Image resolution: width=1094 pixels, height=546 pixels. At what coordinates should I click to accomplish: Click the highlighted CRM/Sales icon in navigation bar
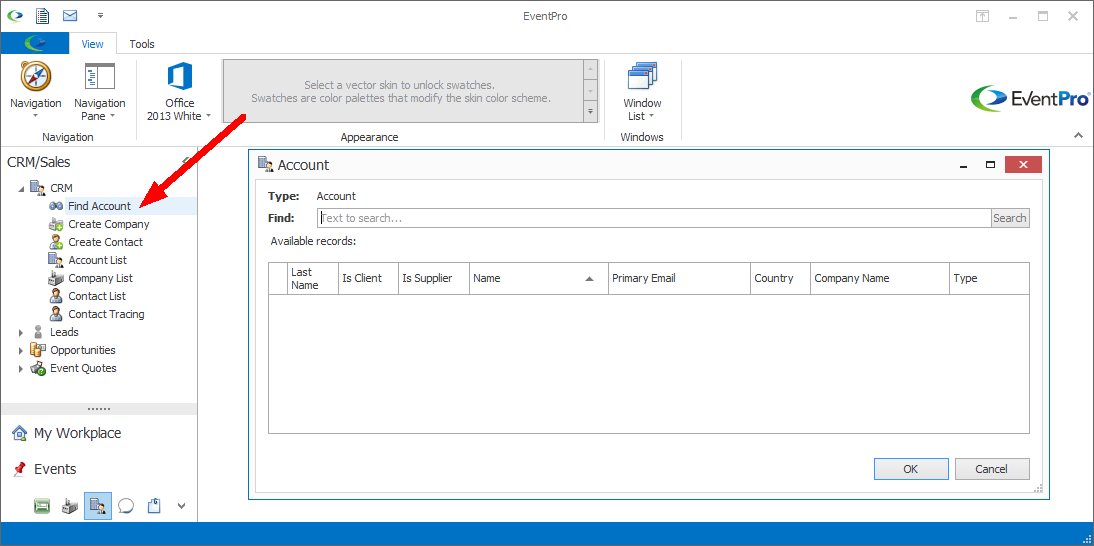[x=98, y=506]
